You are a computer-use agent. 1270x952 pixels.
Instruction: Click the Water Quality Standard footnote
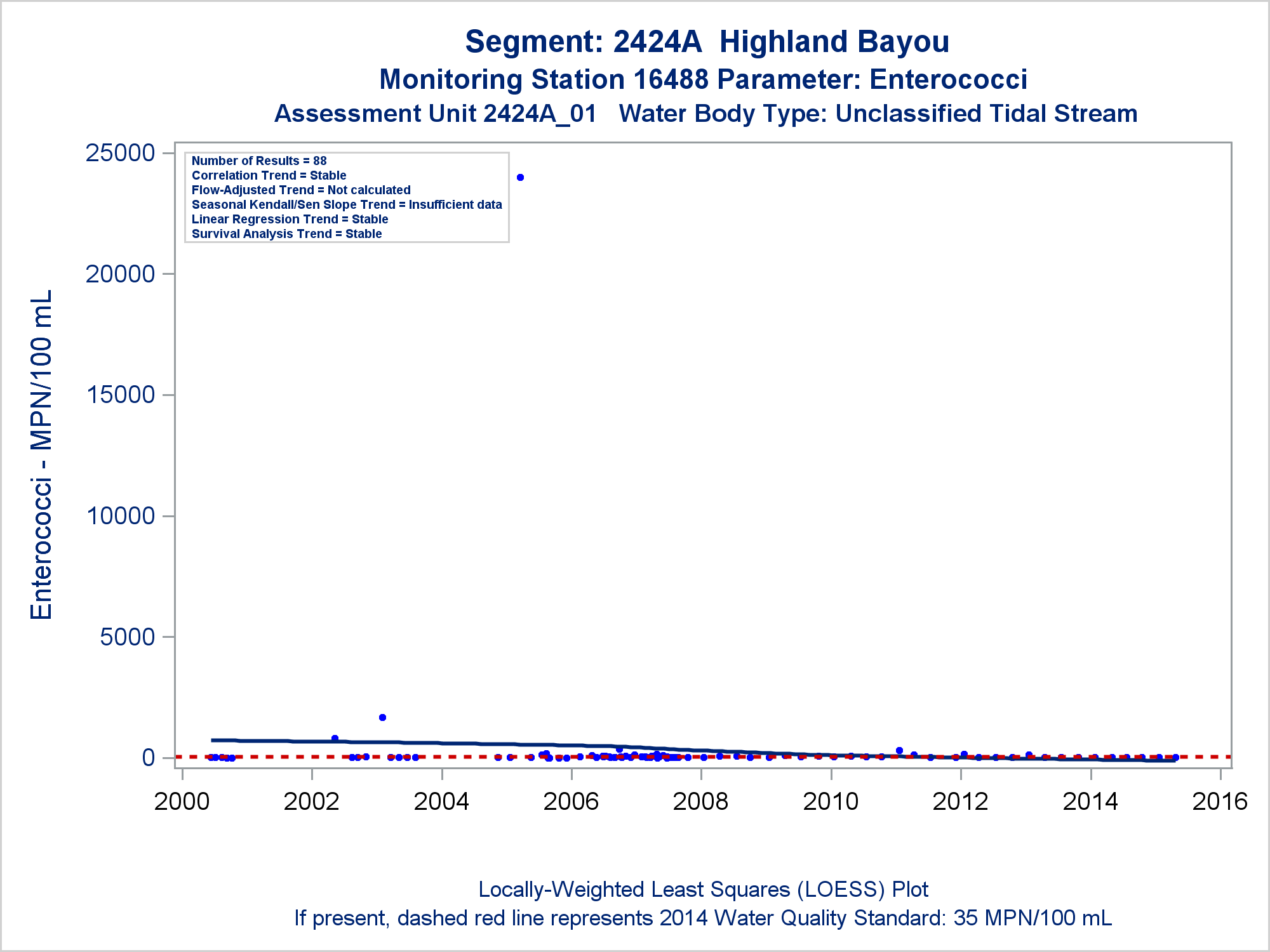pyautogui.click(x=703, y=918)
